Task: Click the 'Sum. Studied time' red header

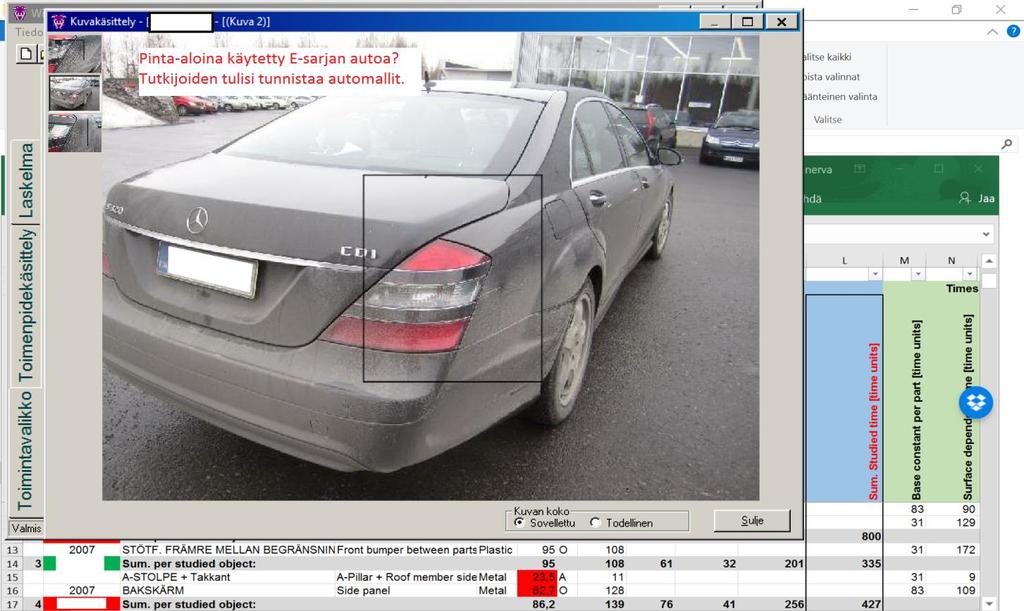Action: tap(873, 422)
